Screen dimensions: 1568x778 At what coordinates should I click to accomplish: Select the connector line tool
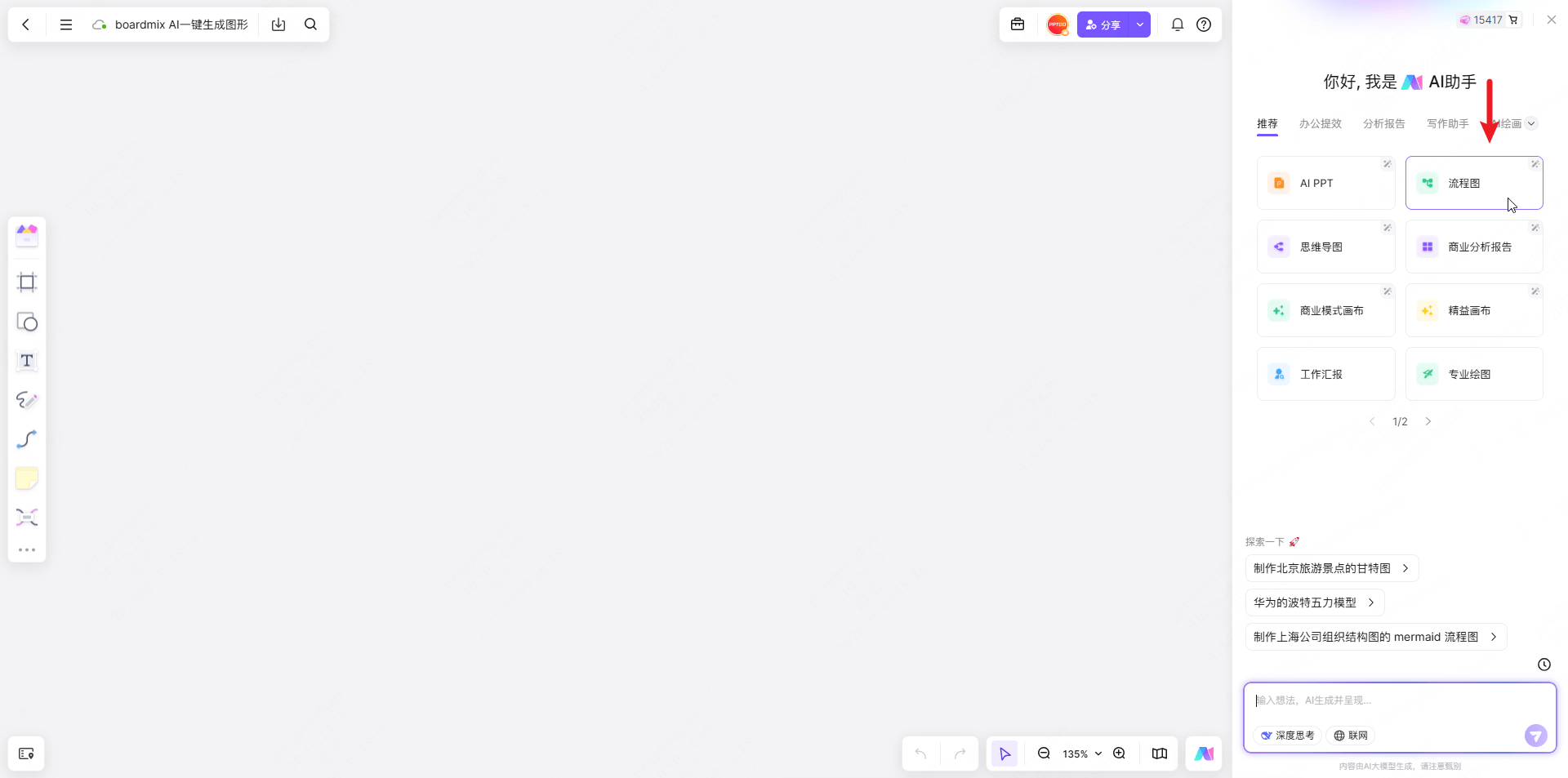pyautogui.click(x=27, y=439)
